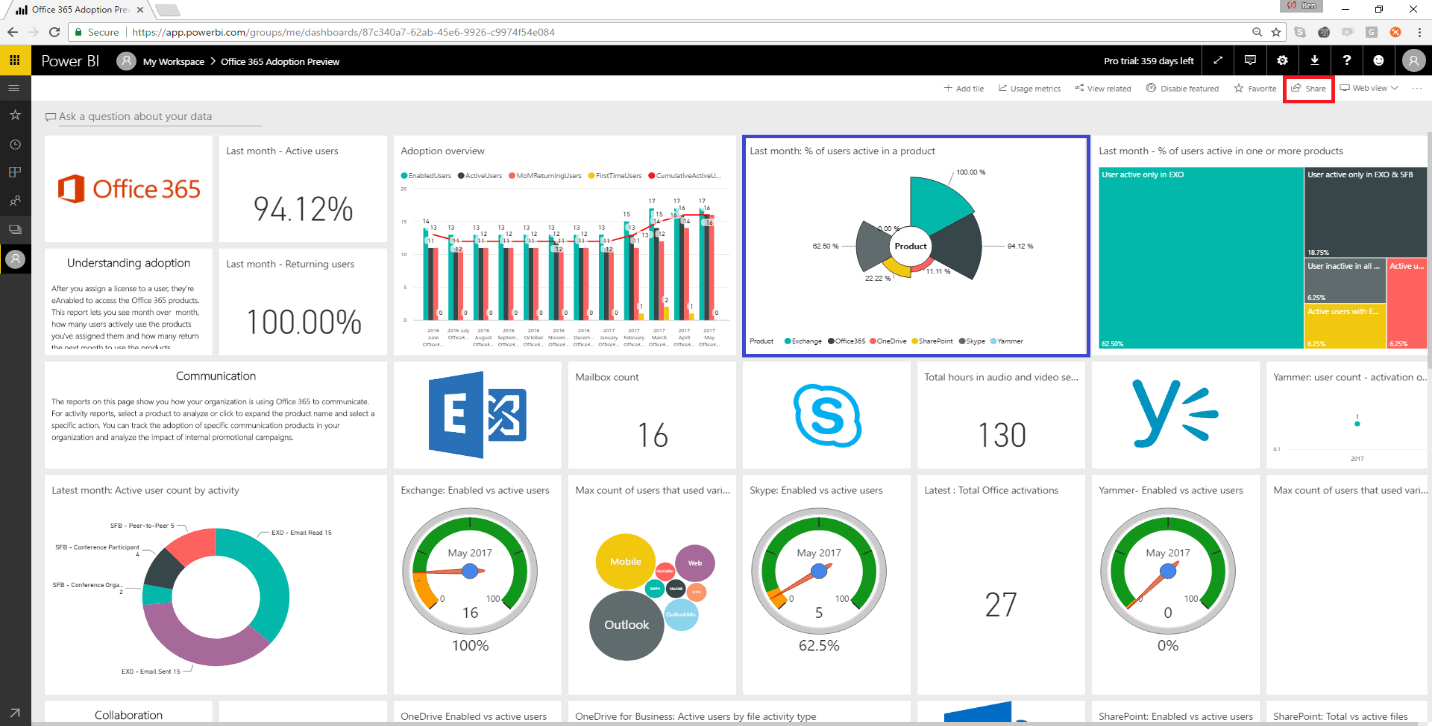The image size is (1432, 726).
Task: Open notifications icon in top bar
Action: (x=1250, y=60)
